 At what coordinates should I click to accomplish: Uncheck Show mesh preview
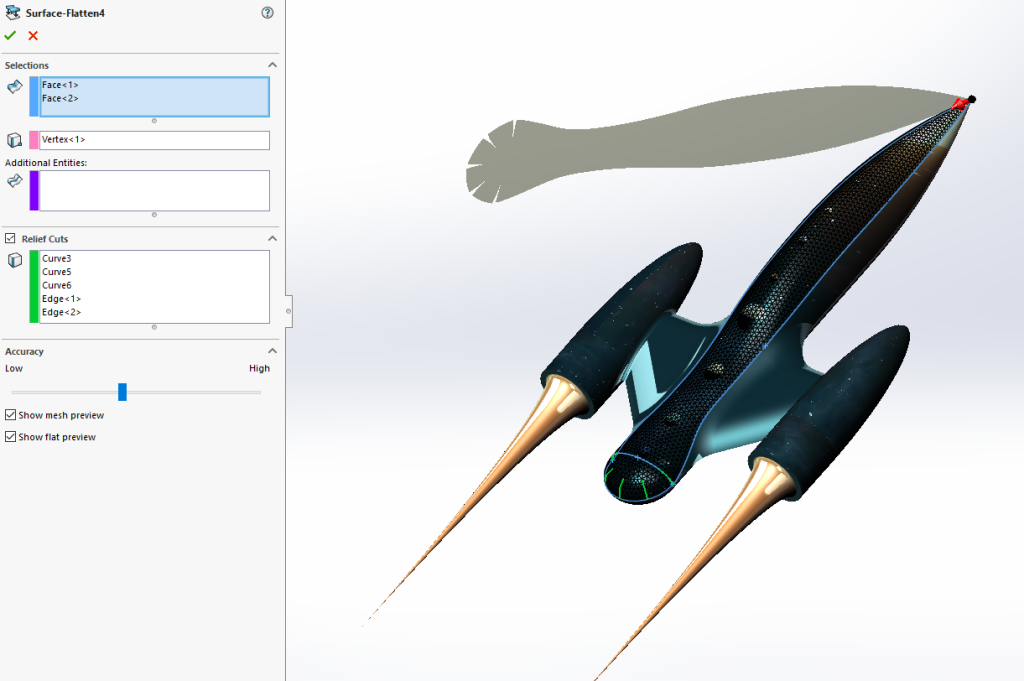coord(11,415)
